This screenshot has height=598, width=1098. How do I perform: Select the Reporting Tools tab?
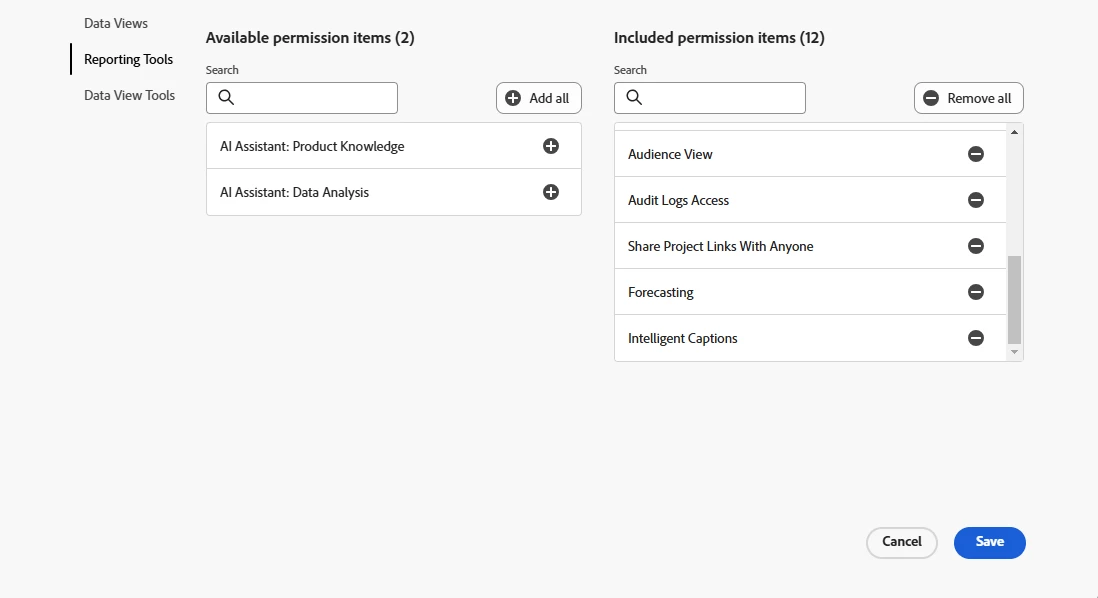tap(128, 59)
